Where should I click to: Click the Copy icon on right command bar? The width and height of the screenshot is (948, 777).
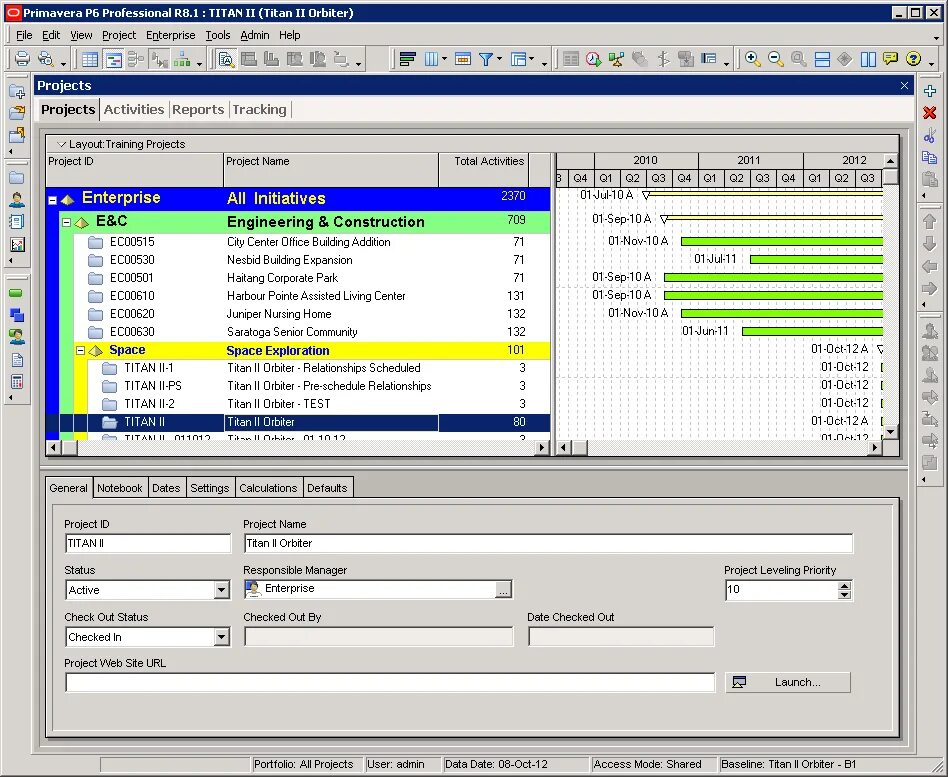coord(930,157)
